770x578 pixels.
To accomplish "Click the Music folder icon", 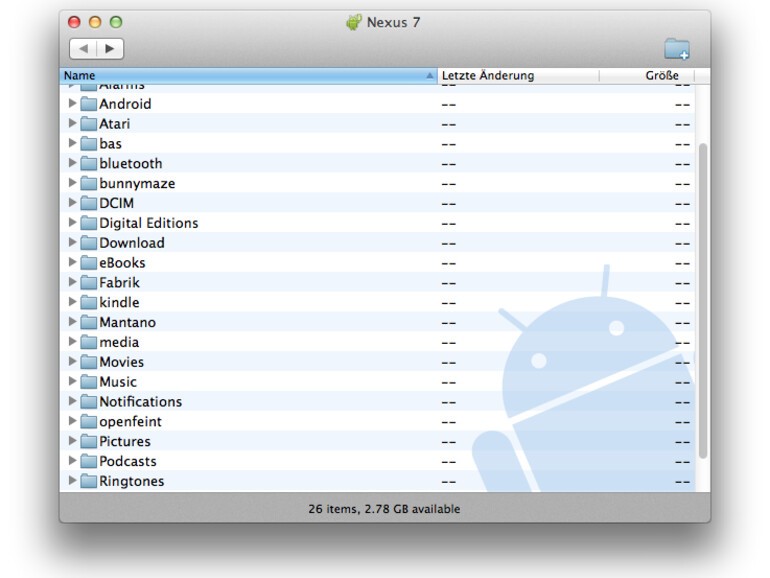I will pos(88,382).
